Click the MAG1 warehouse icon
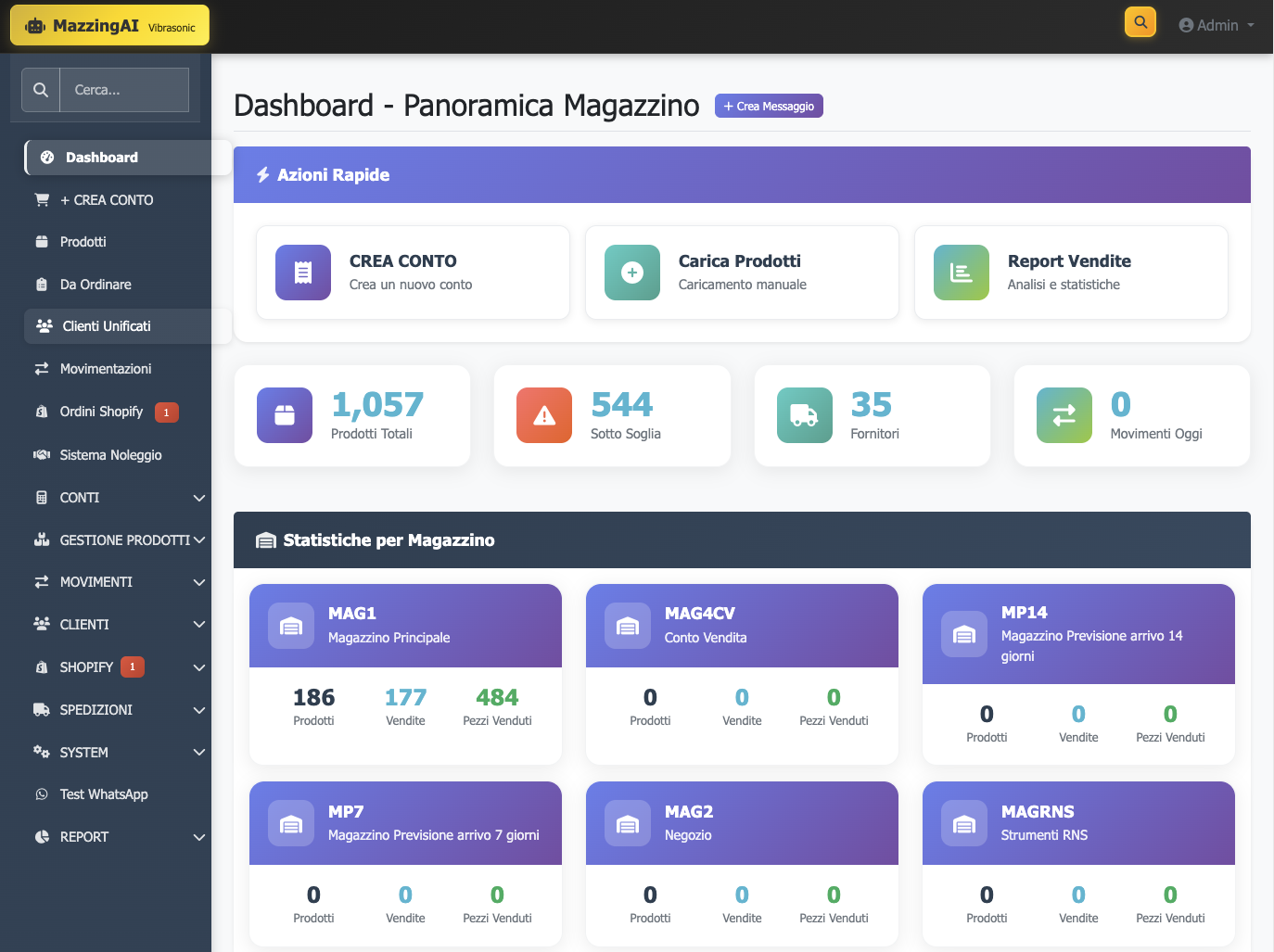1274x952 pixels. [291, 626]
